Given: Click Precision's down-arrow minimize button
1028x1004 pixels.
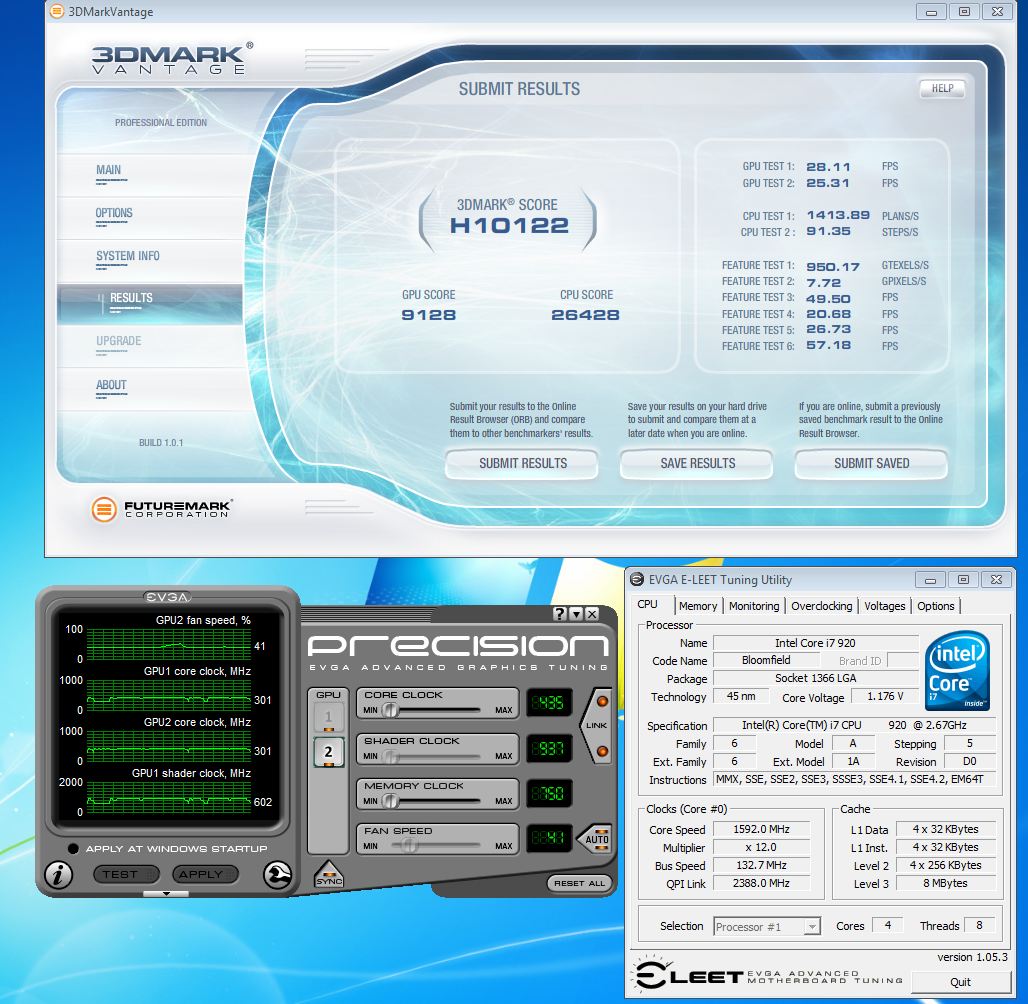Looking at the screenshot, I should tap(576, 614).
